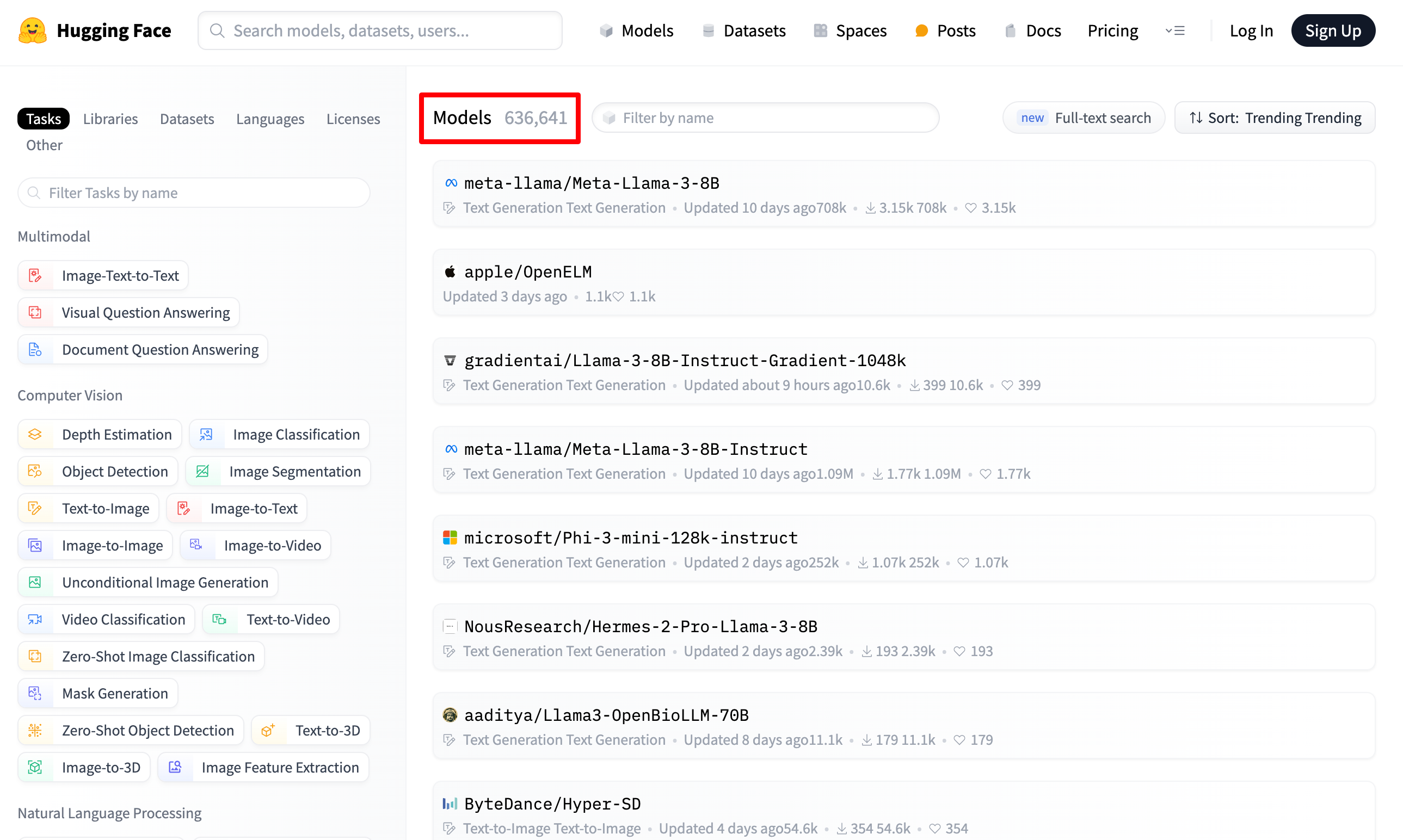This screenshot has width=1403, height=840.
Task: Open the Sort: Trending dropdown
Action: tap(1275, 118)
